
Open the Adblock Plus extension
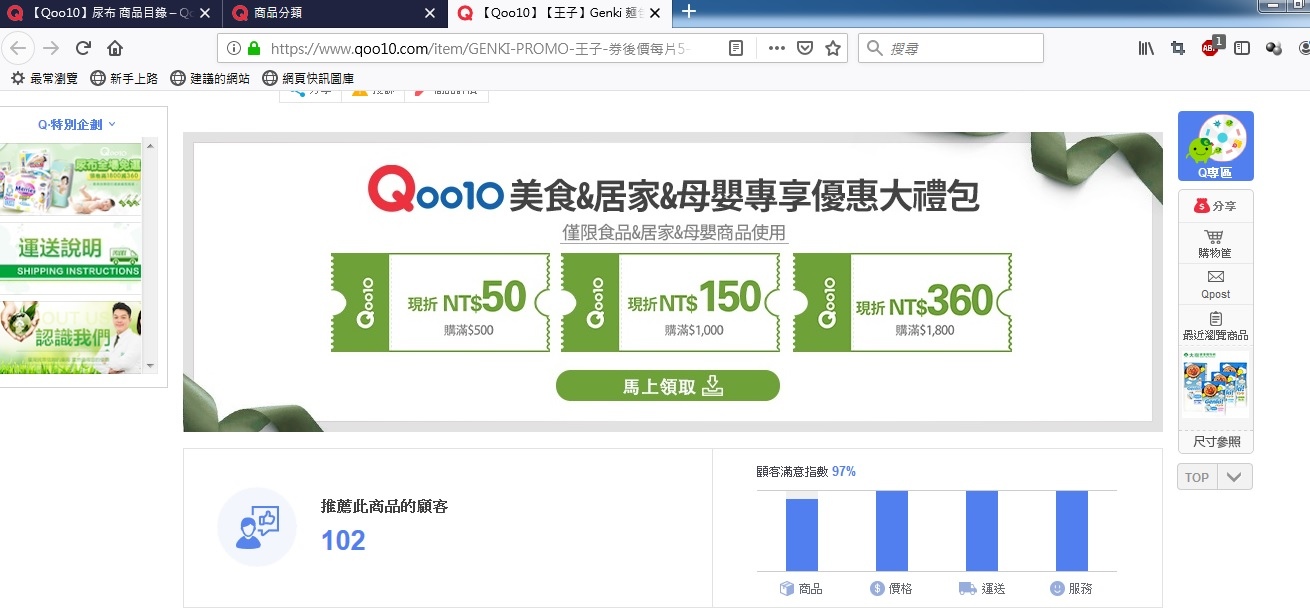1211,46
